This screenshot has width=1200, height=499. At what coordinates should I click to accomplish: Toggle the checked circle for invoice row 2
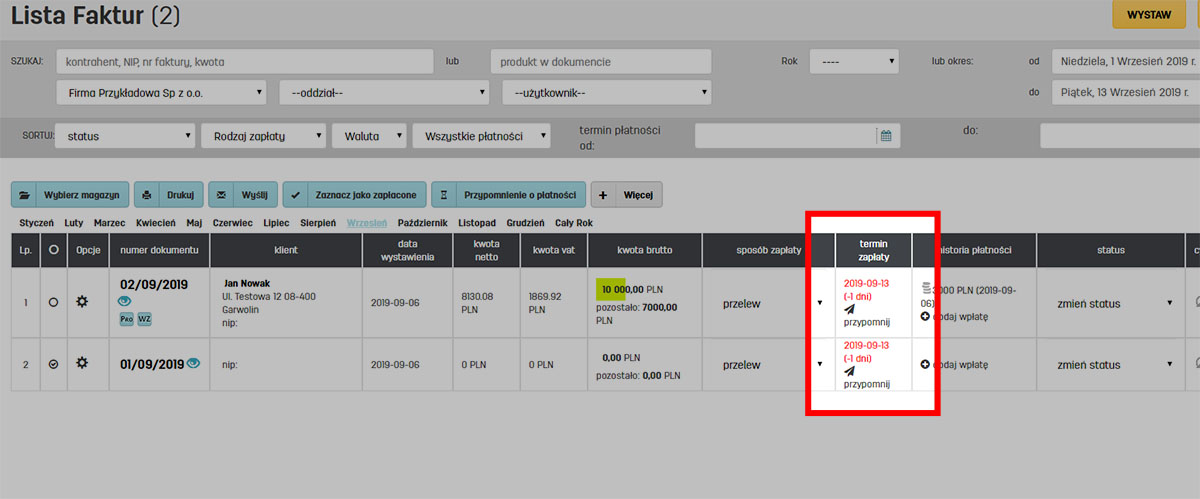[x=53, y=365]
